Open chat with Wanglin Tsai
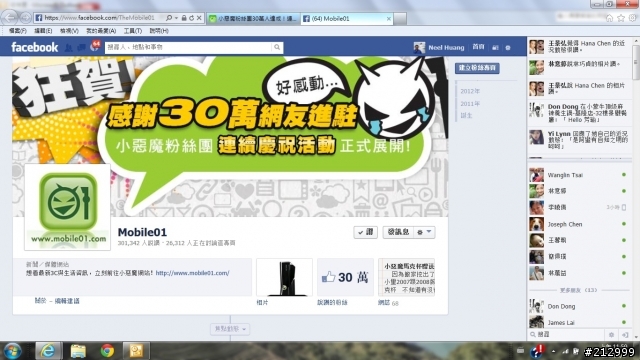The image size is (640, 360). tap(578, 175)
